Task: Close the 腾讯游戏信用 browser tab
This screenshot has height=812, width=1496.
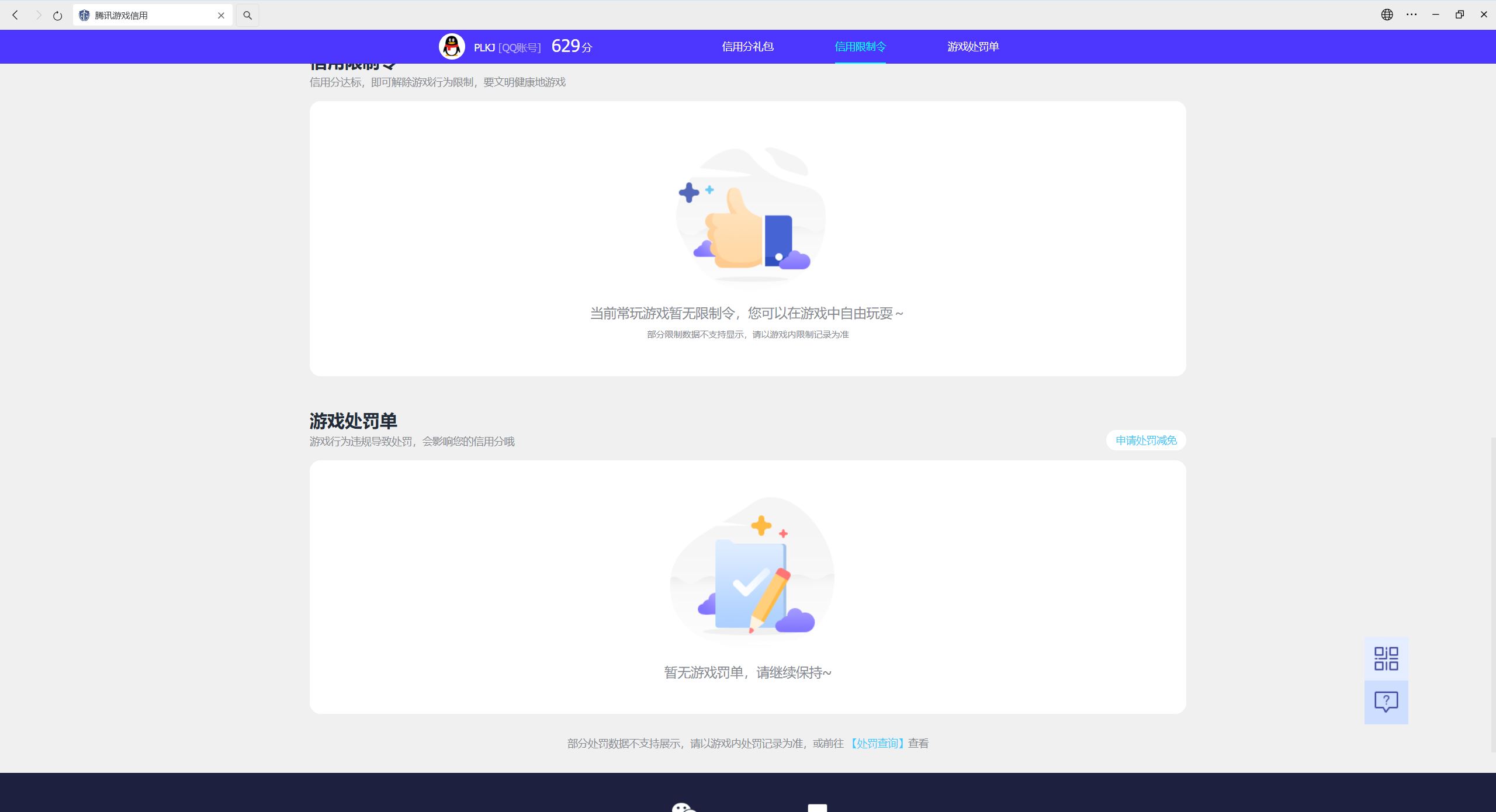Action: pos(221,15)
